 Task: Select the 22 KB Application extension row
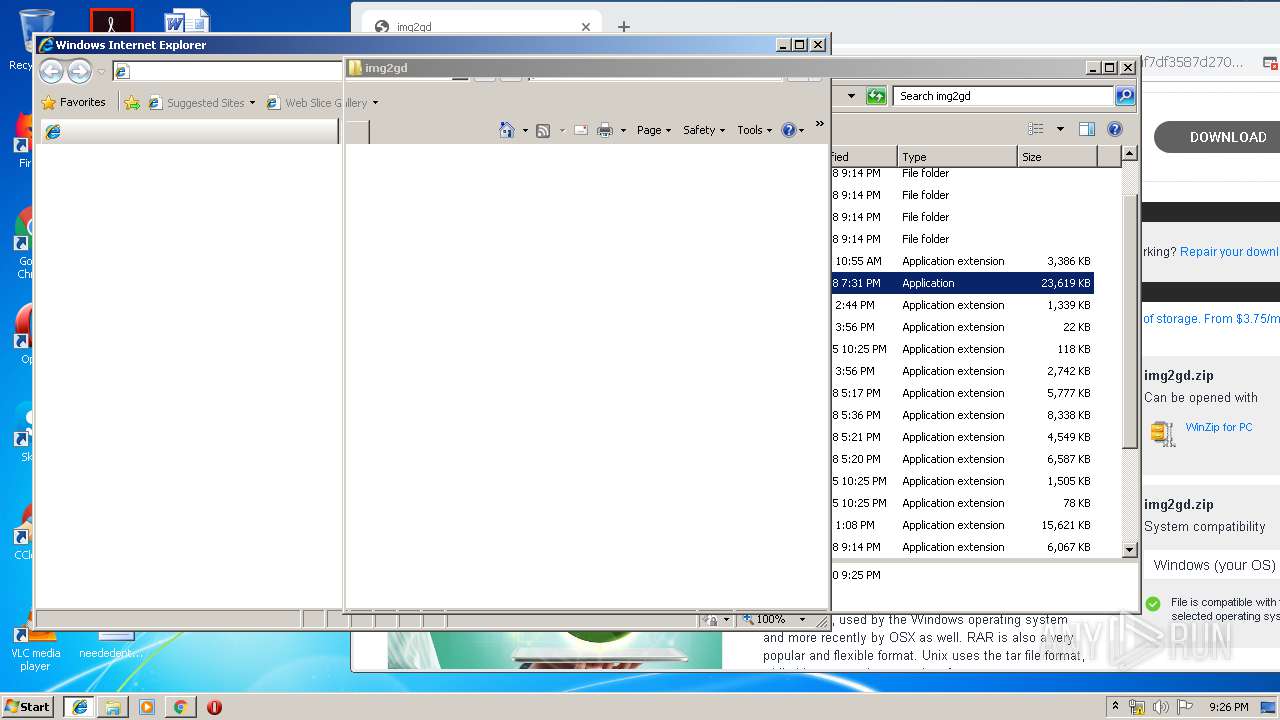click(962, 327)
